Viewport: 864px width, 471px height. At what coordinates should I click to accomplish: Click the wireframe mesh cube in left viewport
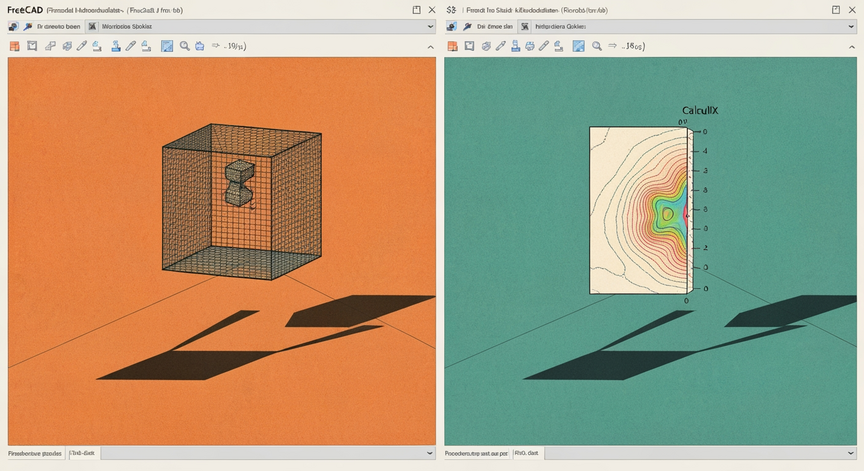pos(242,201)
